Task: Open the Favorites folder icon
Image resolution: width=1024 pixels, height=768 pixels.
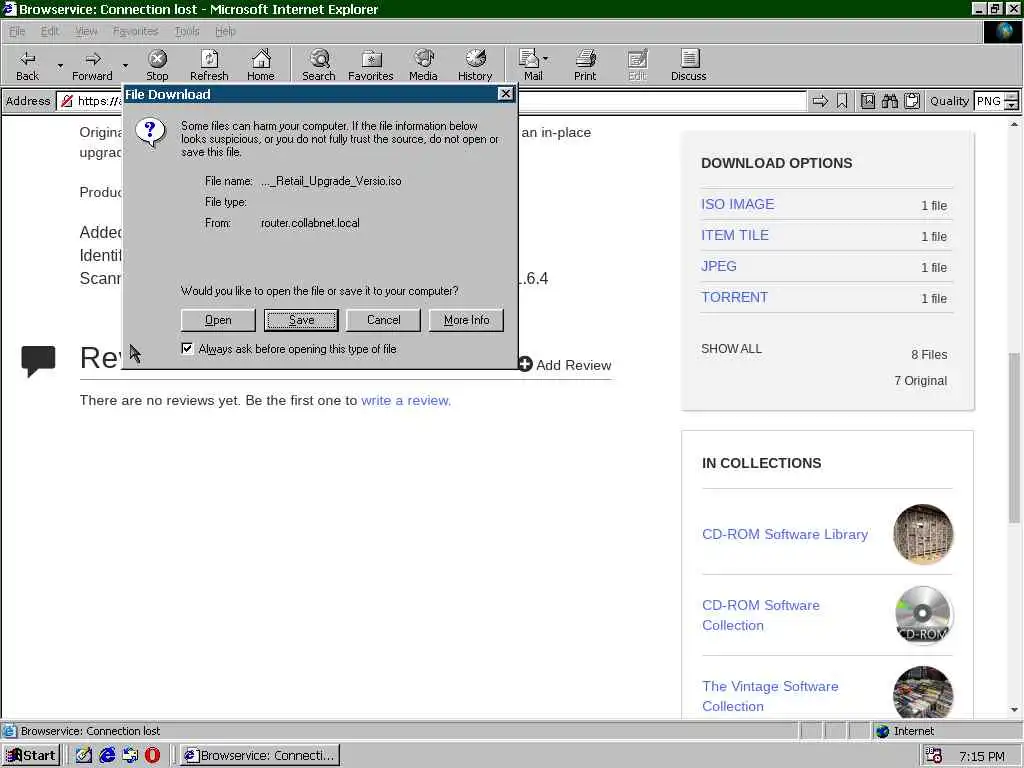Action: tap(370, 65)
